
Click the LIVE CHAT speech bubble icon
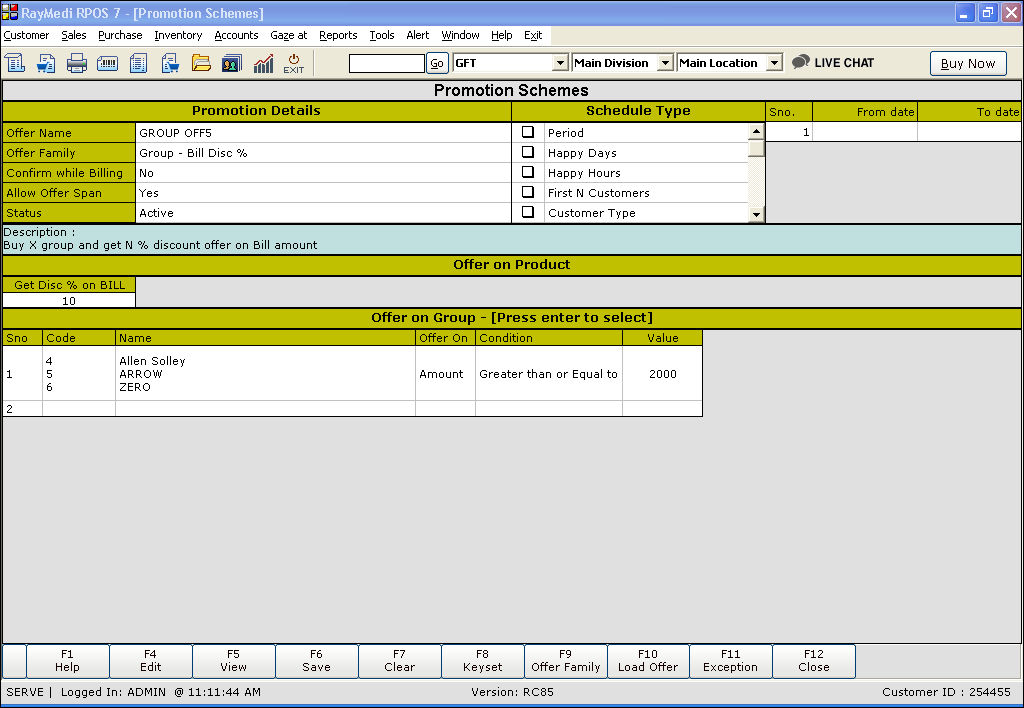(801, 62)
